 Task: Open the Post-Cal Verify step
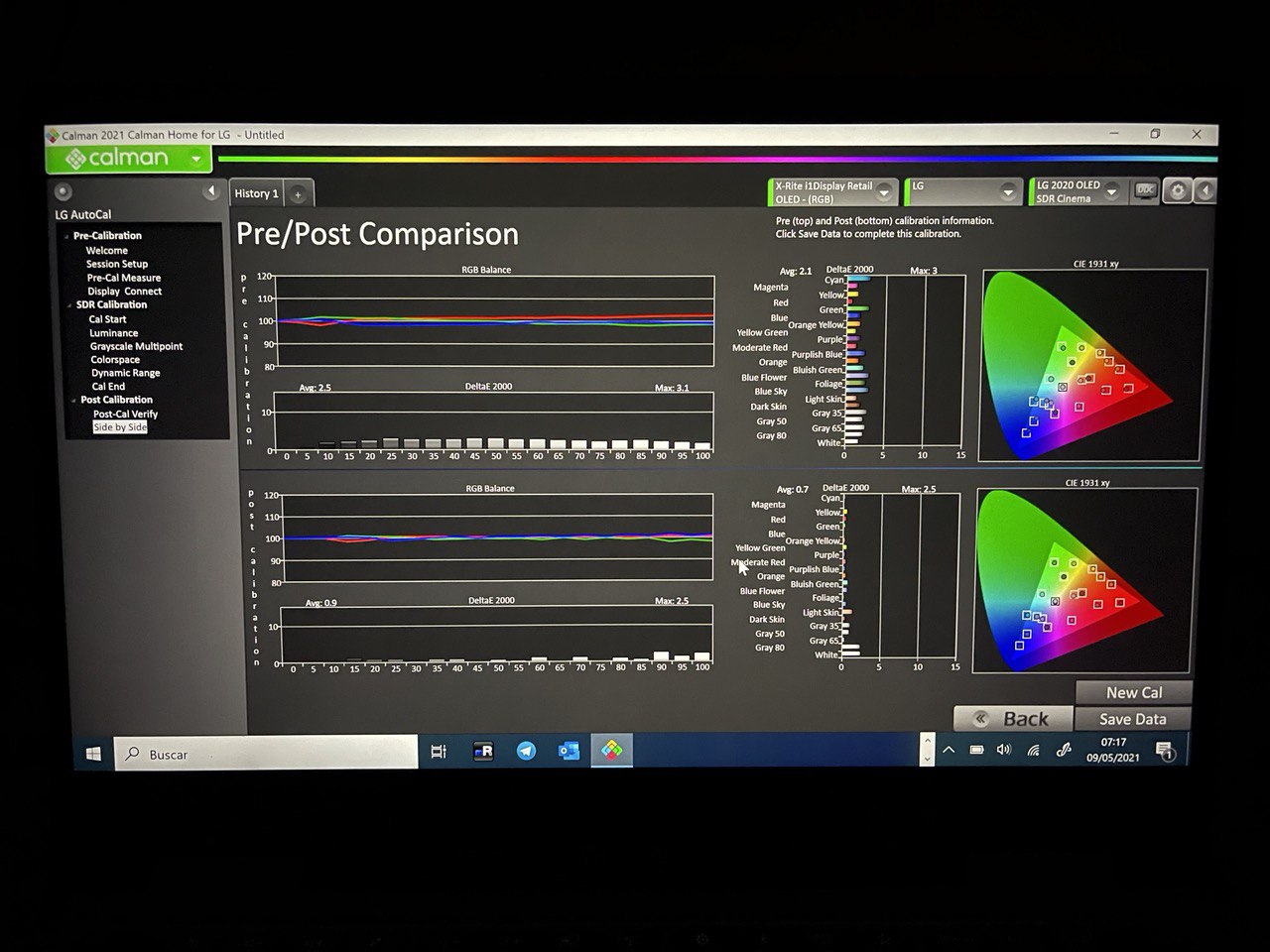coord(126,415)
